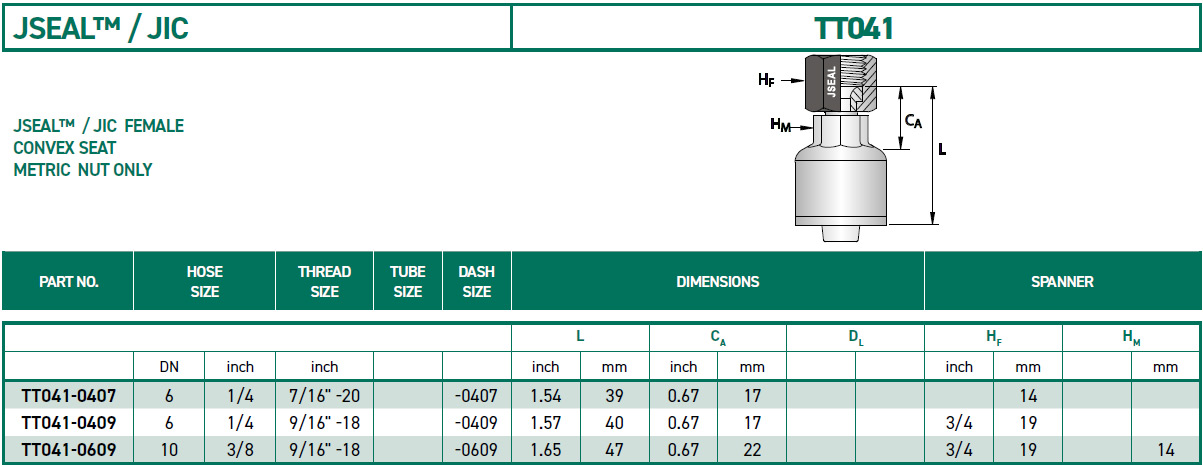Click DN value 6 in TT041-0407 row
Viewport: 1203px width, 467px height.
[169, 396]
